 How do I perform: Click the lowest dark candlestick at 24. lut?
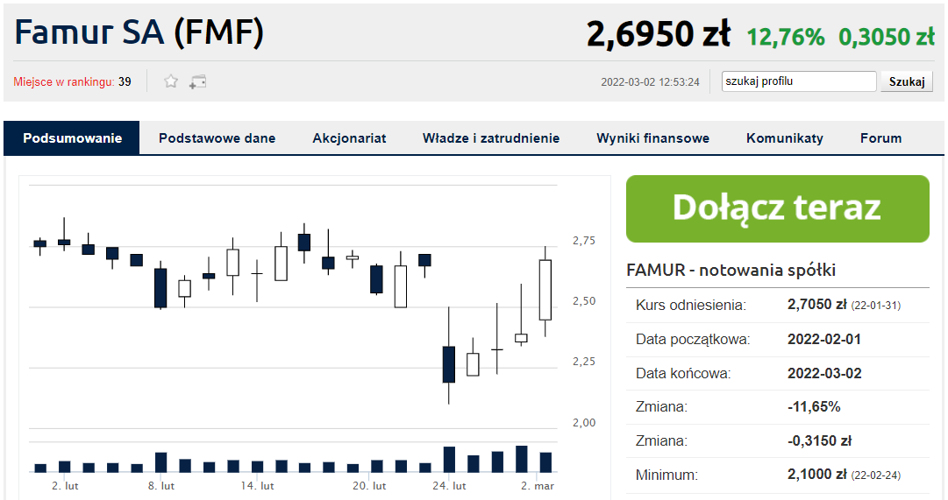449,364
